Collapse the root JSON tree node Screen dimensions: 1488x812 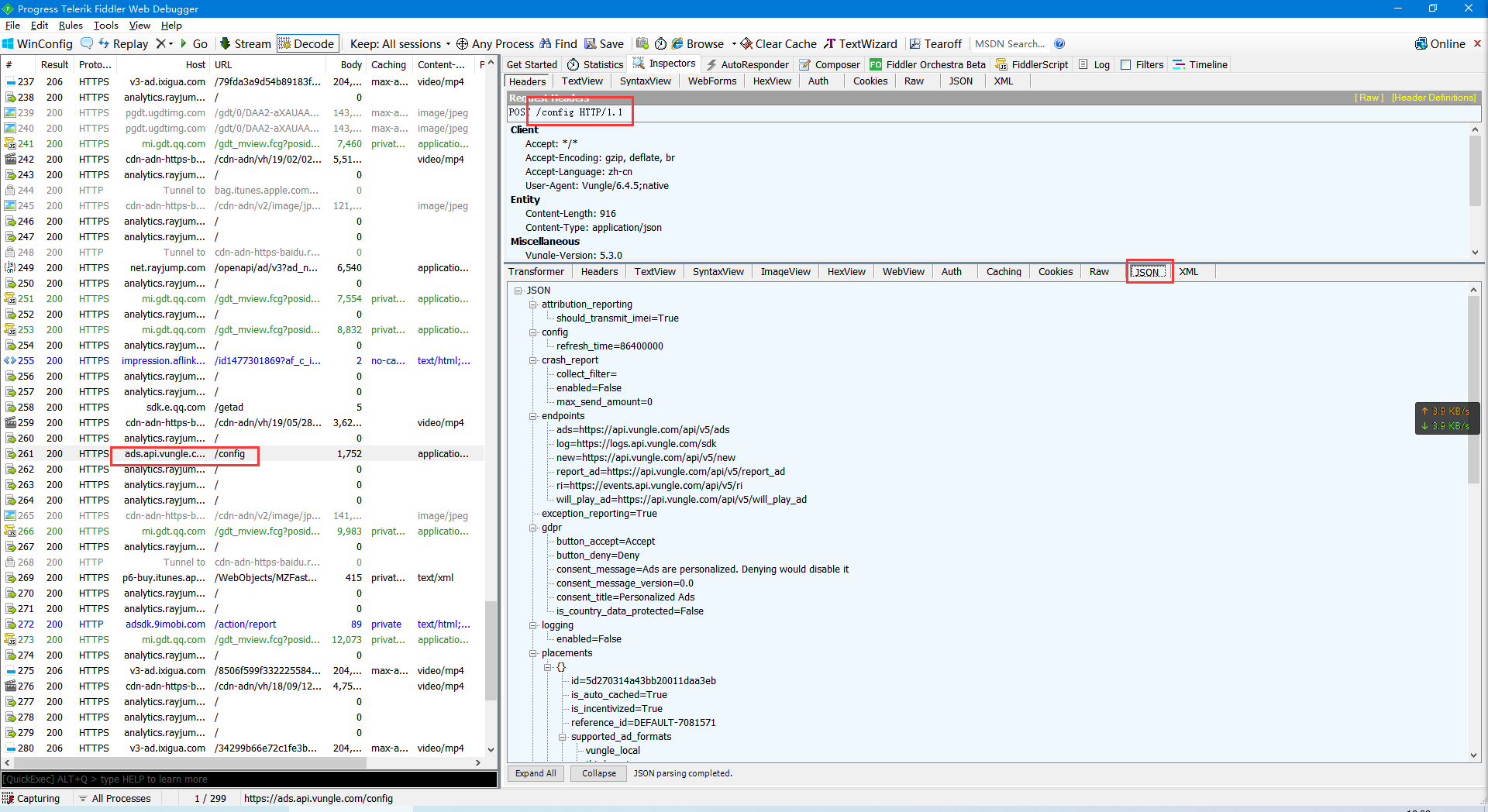coord(518,291)
